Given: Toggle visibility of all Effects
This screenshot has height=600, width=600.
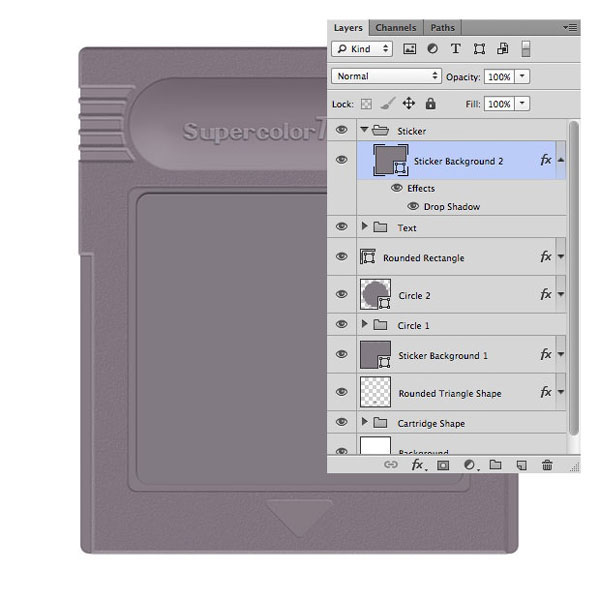Looking at the screenshot, I should (x=397, y=188).
